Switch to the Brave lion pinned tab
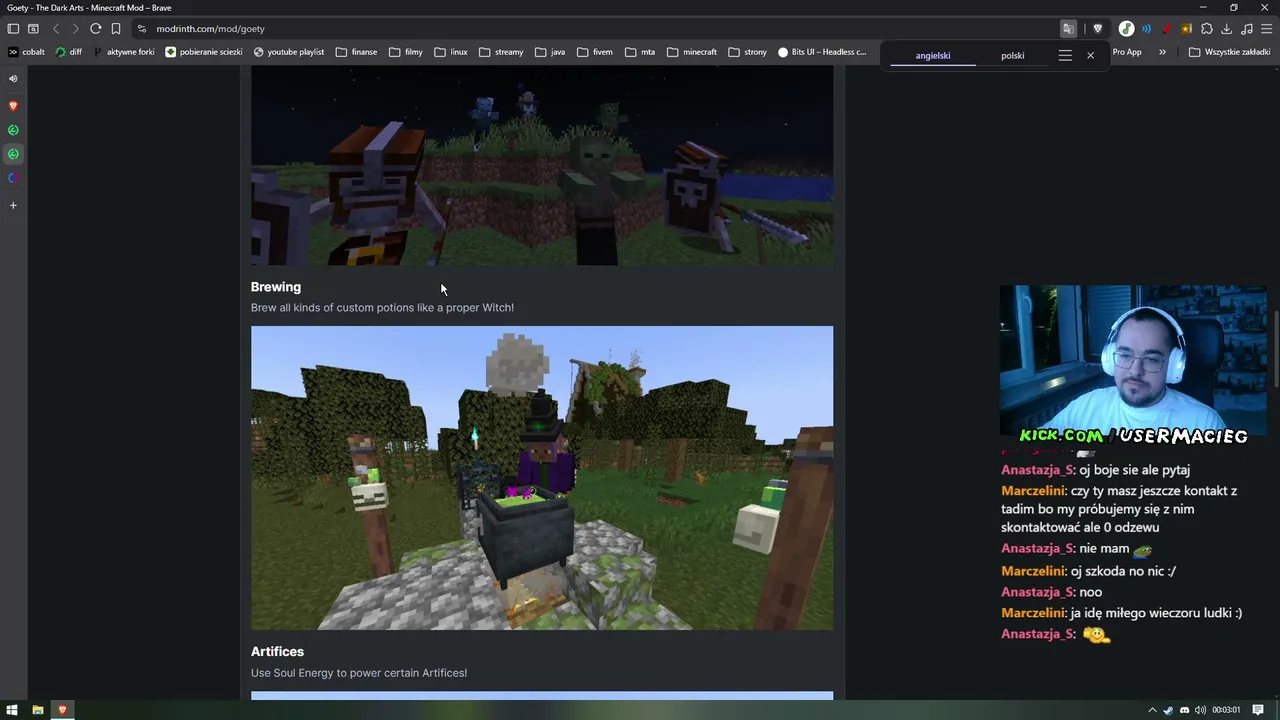Viewport: 1280px width, 720px height. point(13,105)
